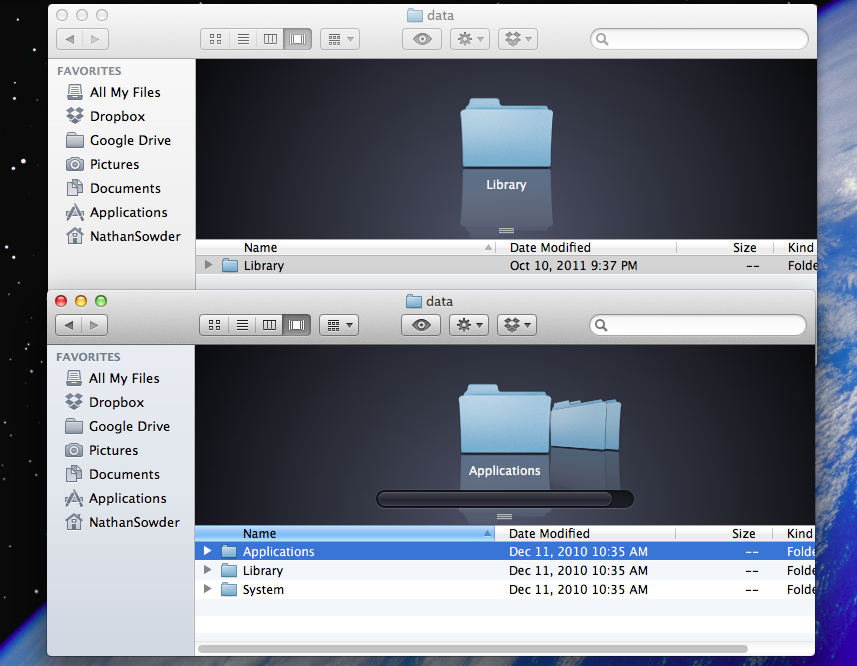Click the Cover Flow scrubber in front window
The width and height of the screenshot is (857, 666).
click(x=495, y=499)
